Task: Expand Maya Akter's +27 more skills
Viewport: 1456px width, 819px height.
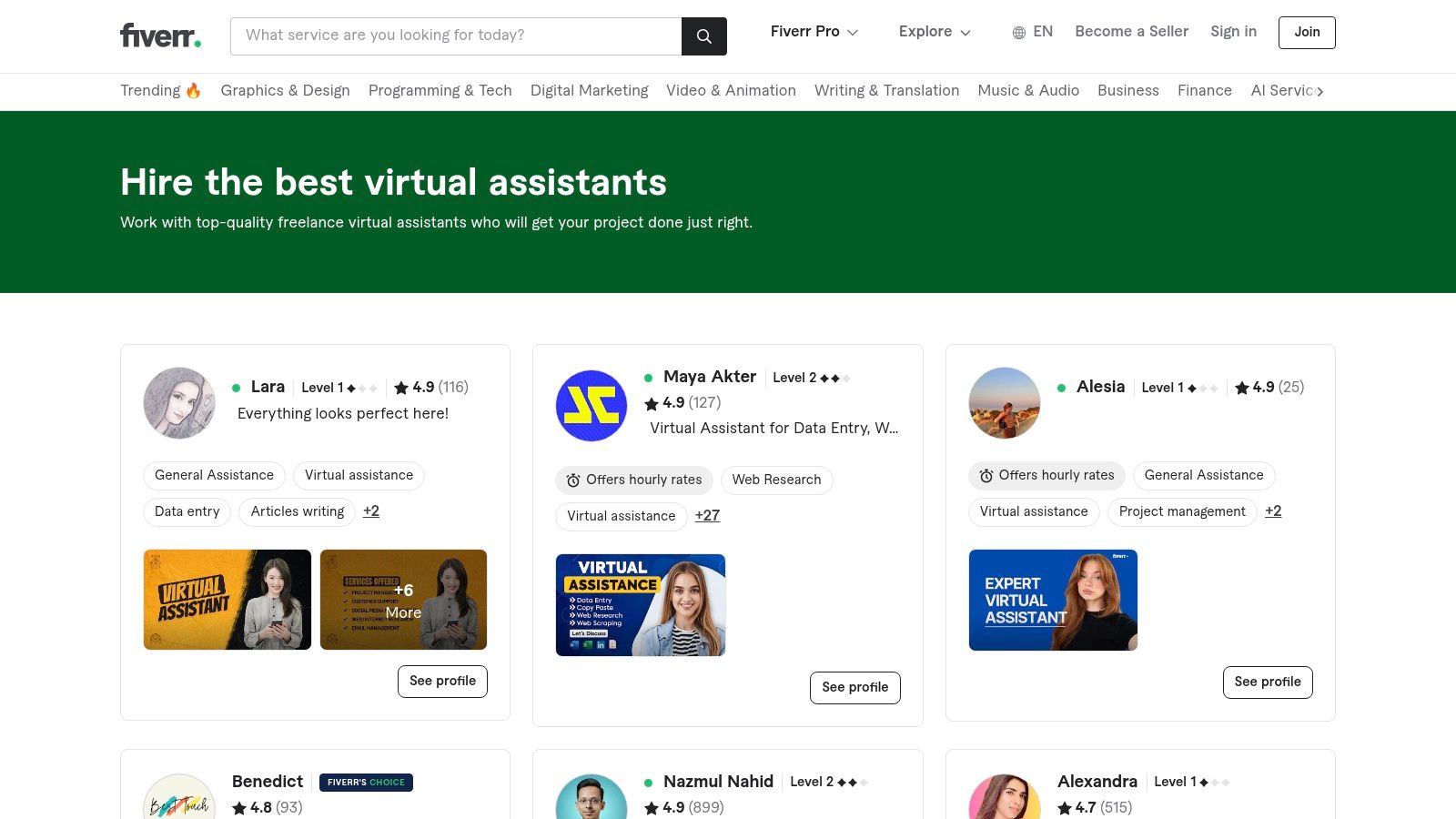Action: click(x=707, y=515)
